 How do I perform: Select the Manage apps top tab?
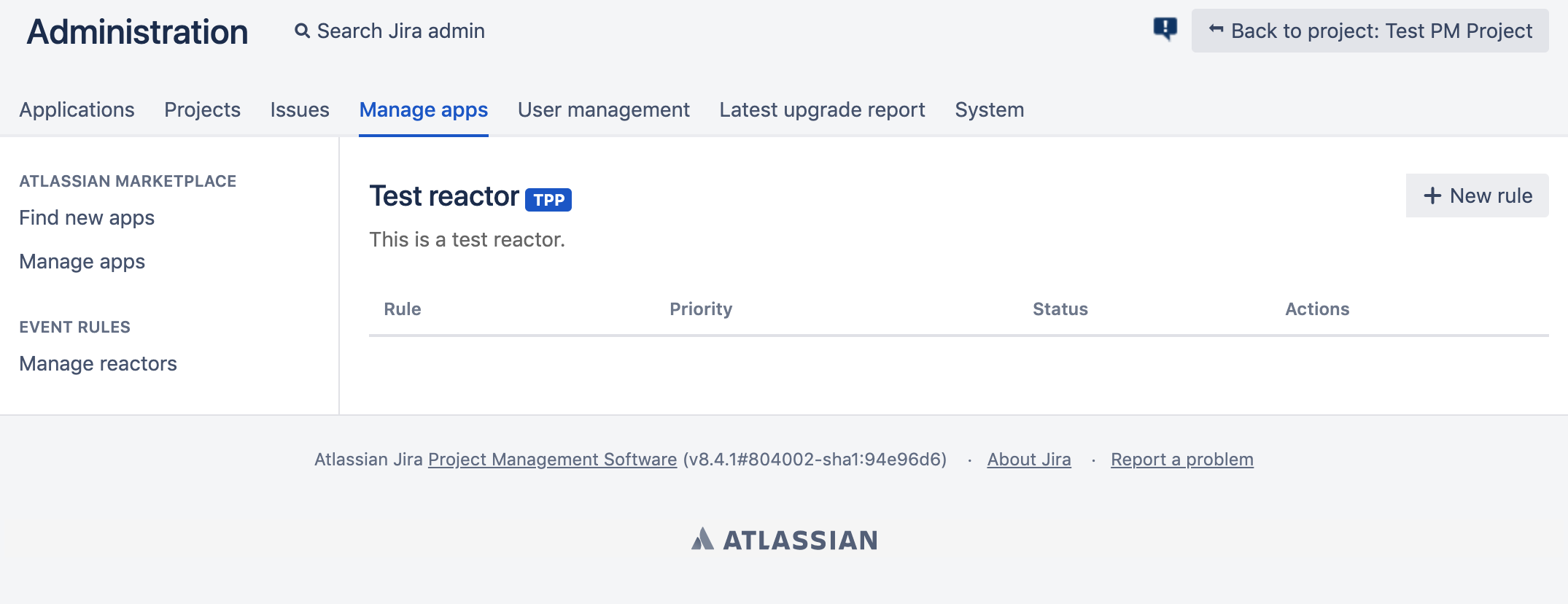pos(424,109)
